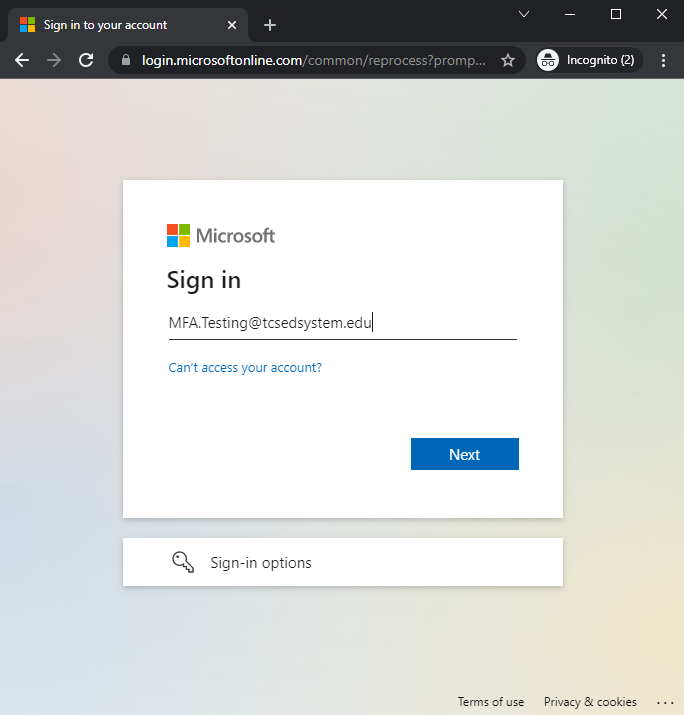Screen dimensions: 684x715
Task: Select the 'Sign in to your account' tab
Action: click(x=128, y=25)
